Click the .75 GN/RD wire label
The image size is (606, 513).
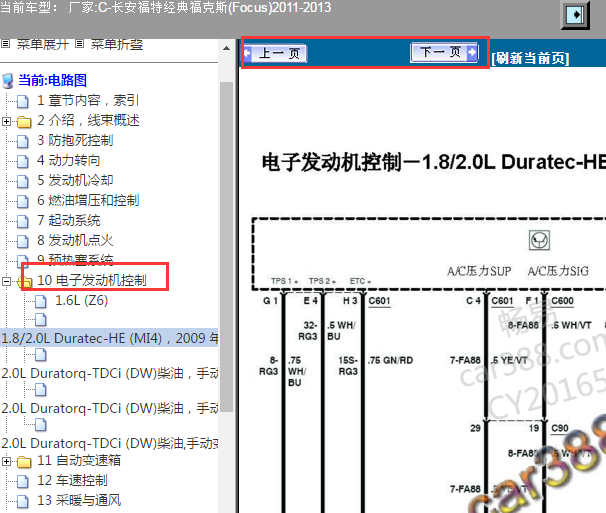(x=390, y=360)
